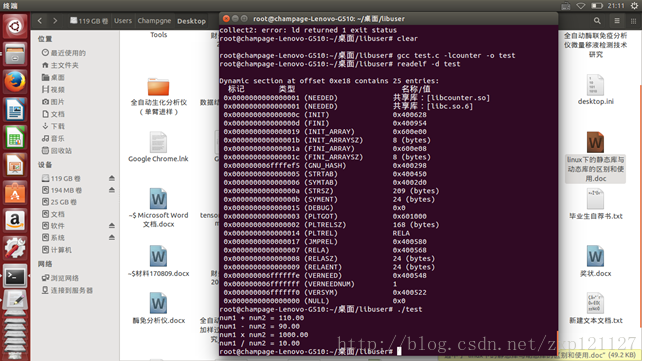Open 浏览网络 in sidebar
The width and height of the screenshot is (648, 364).
click(x=60, y=278)
